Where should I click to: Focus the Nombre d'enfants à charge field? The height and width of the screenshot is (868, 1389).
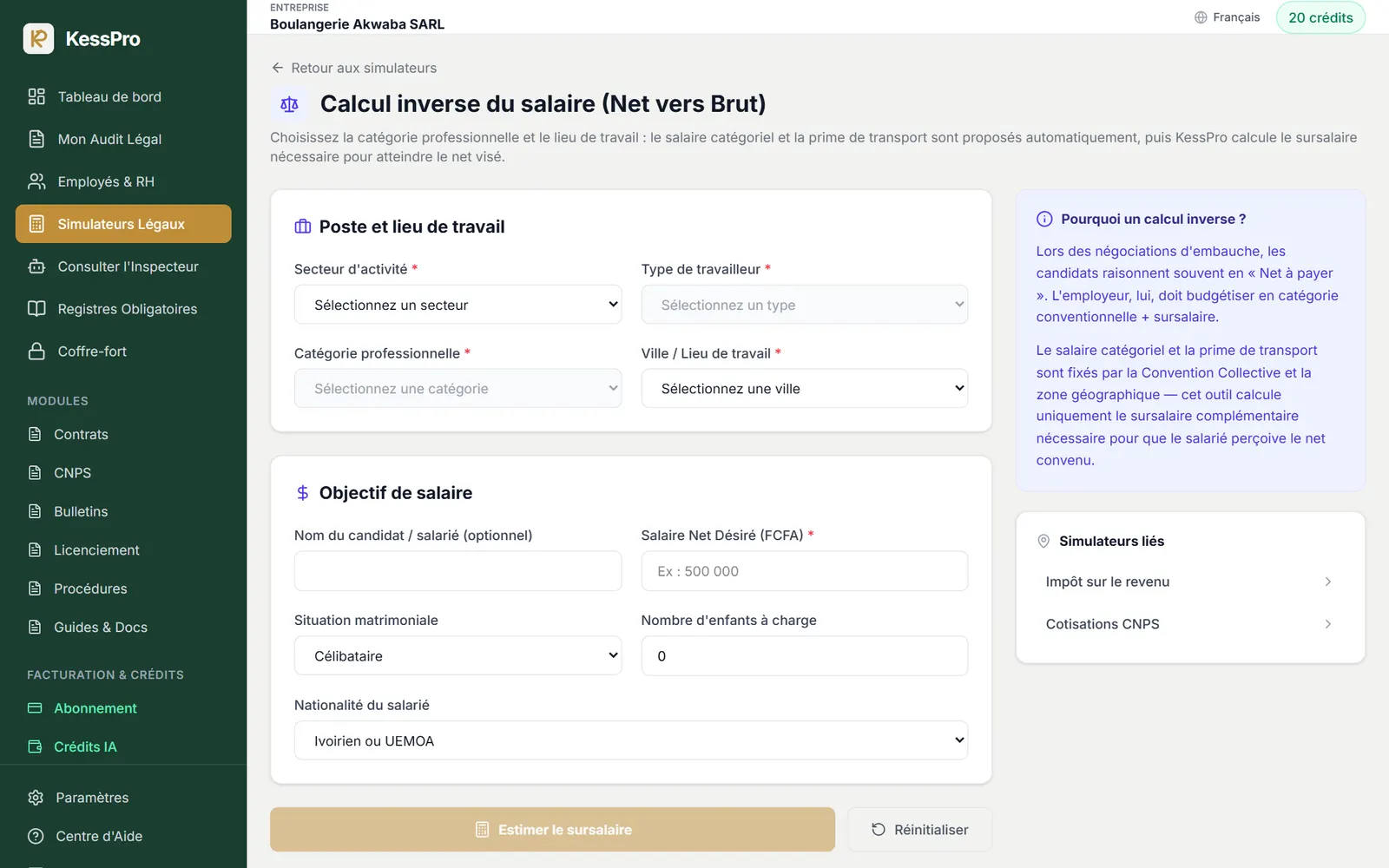tap(804, 656)
